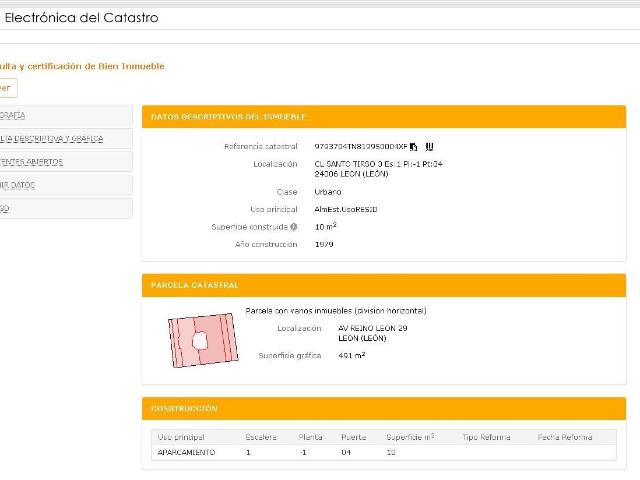
Task: Click the postal line '24006 LEON (LEÓN)'
Action: [x=351, y=174]
